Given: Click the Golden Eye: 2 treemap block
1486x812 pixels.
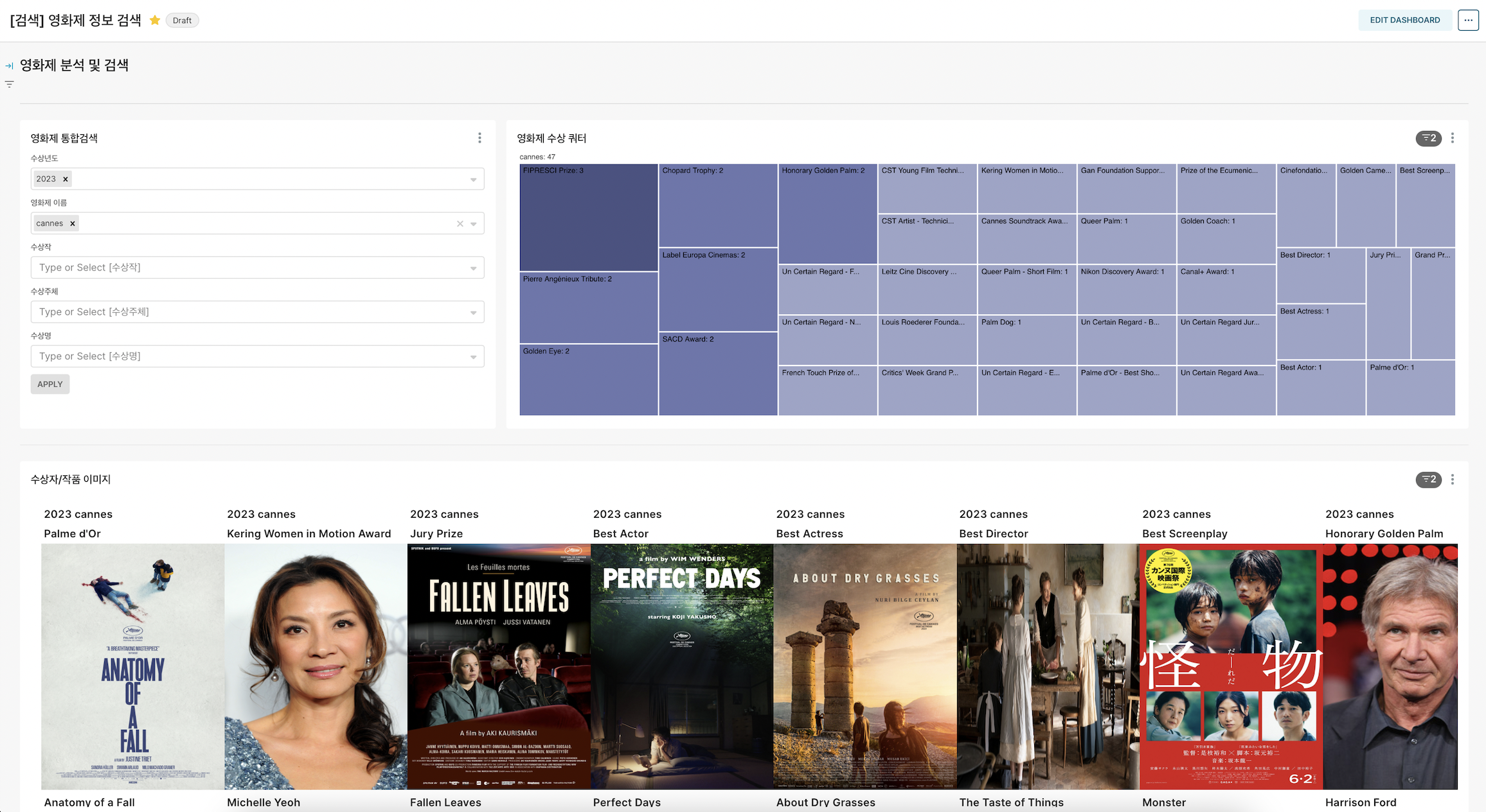Looking at the screenshot, I should click(x=588, y=380).
